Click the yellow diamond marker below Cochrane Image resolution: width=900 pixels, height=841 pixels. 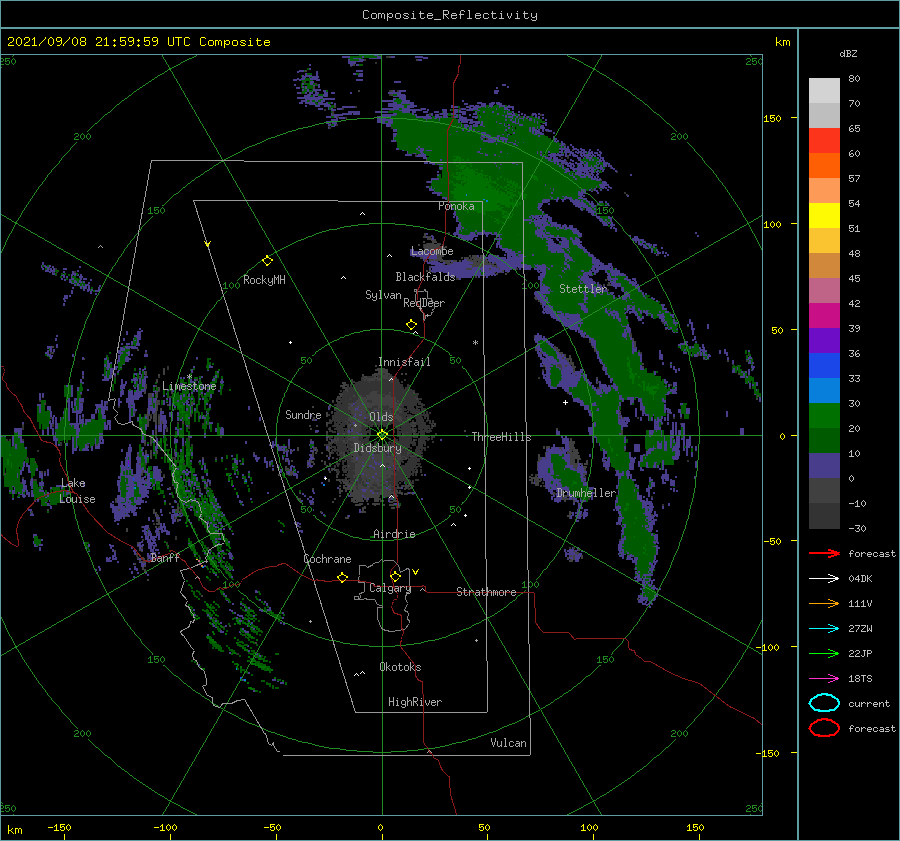[343, 577]
